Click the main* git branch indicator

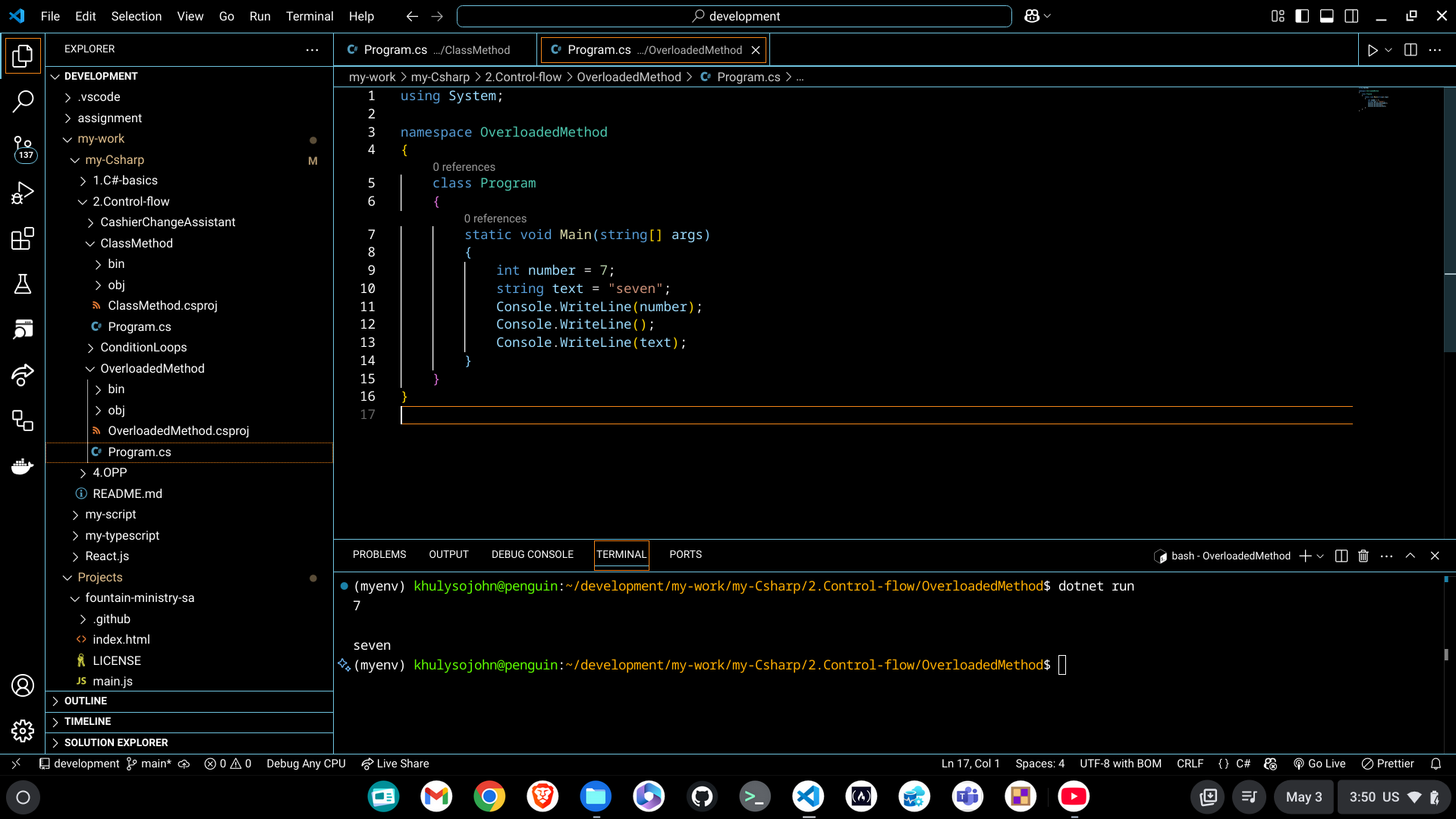pyautogui.click(x=149, y=764)
